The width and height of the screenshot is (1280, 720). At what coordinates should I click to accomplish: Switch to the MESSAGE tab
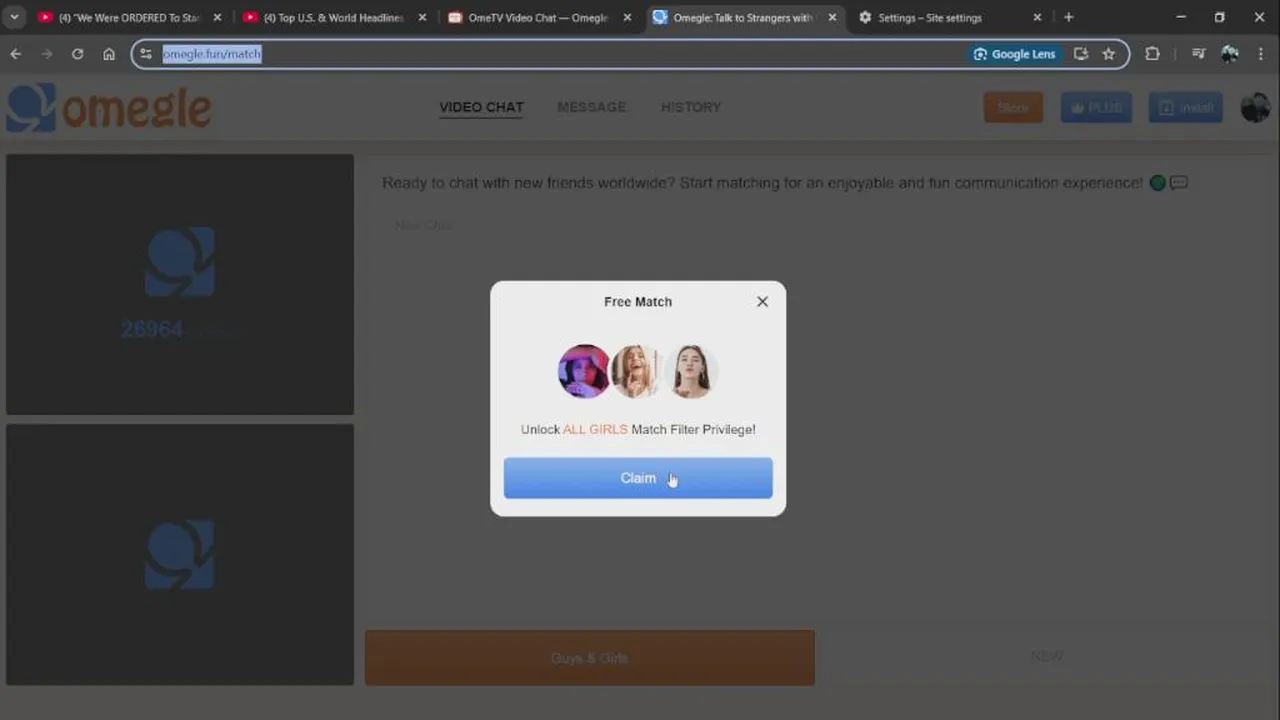[x=591, y=107]
